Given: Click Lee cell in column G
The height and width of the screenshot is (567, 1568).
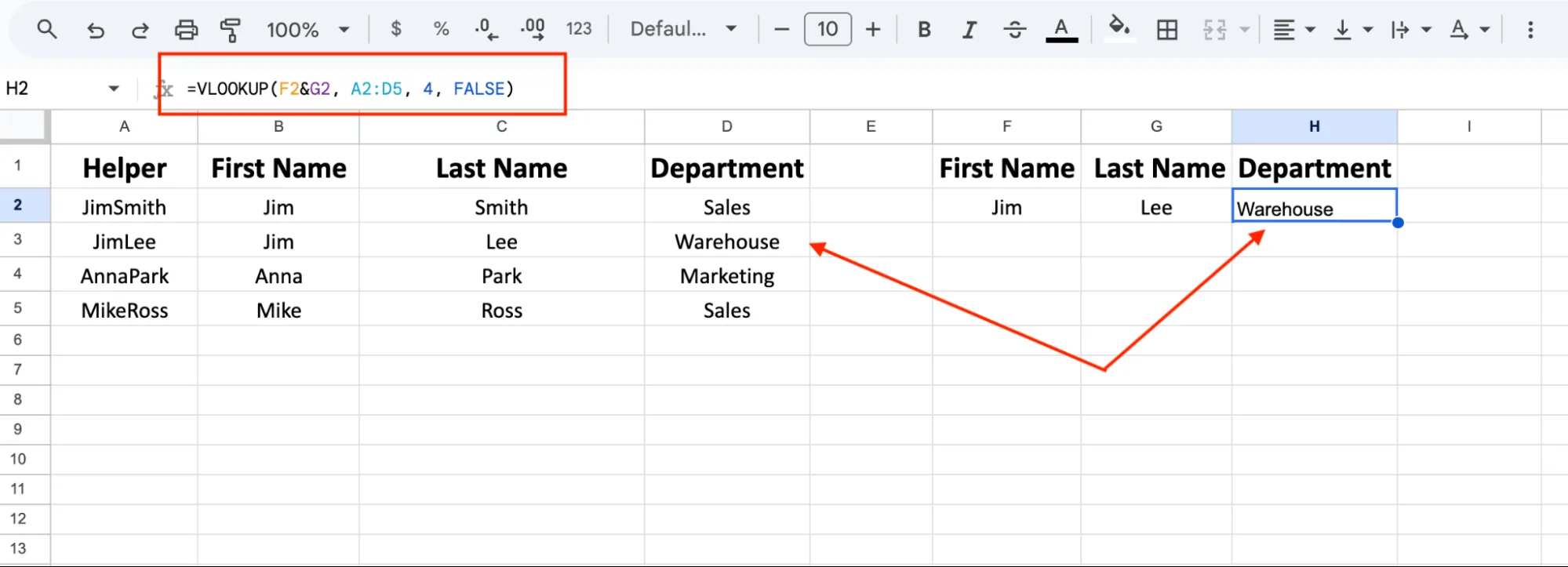Looking at the screenshot, I should coord(1156,207).
